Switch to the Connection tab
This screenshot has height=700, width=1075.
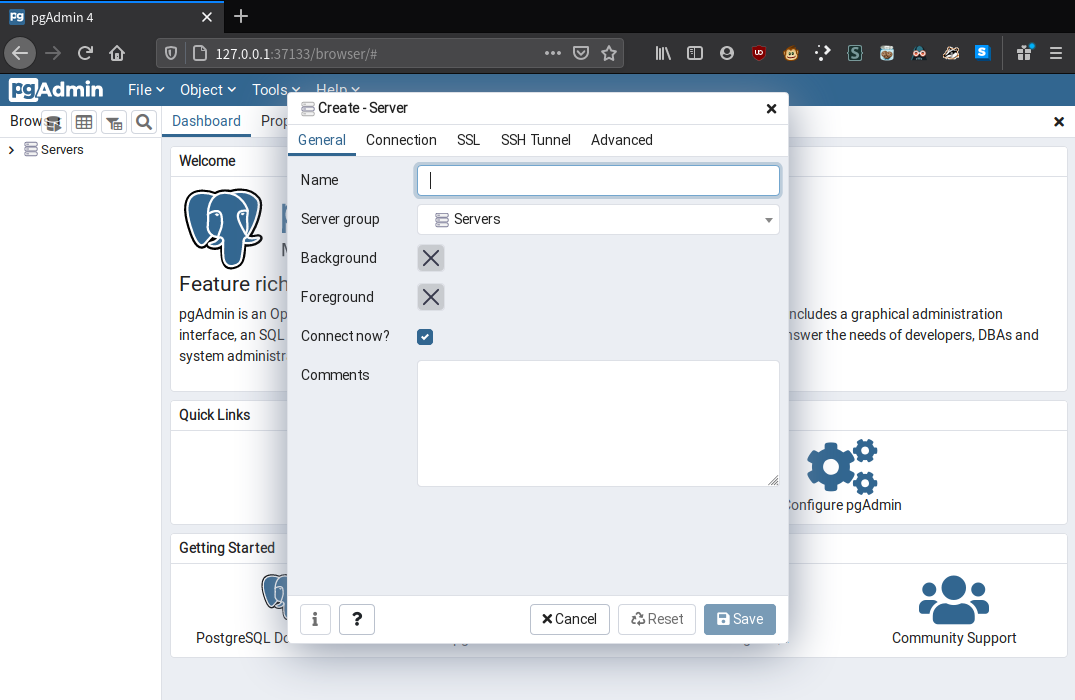pos(401,140)
